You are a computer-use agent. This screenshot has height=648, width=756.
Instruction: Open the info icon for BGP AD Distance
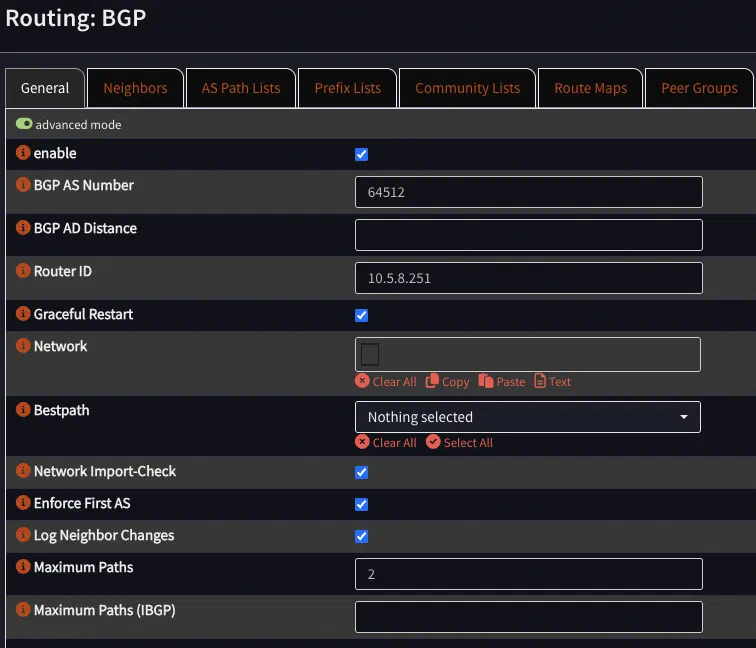point(23,228)
